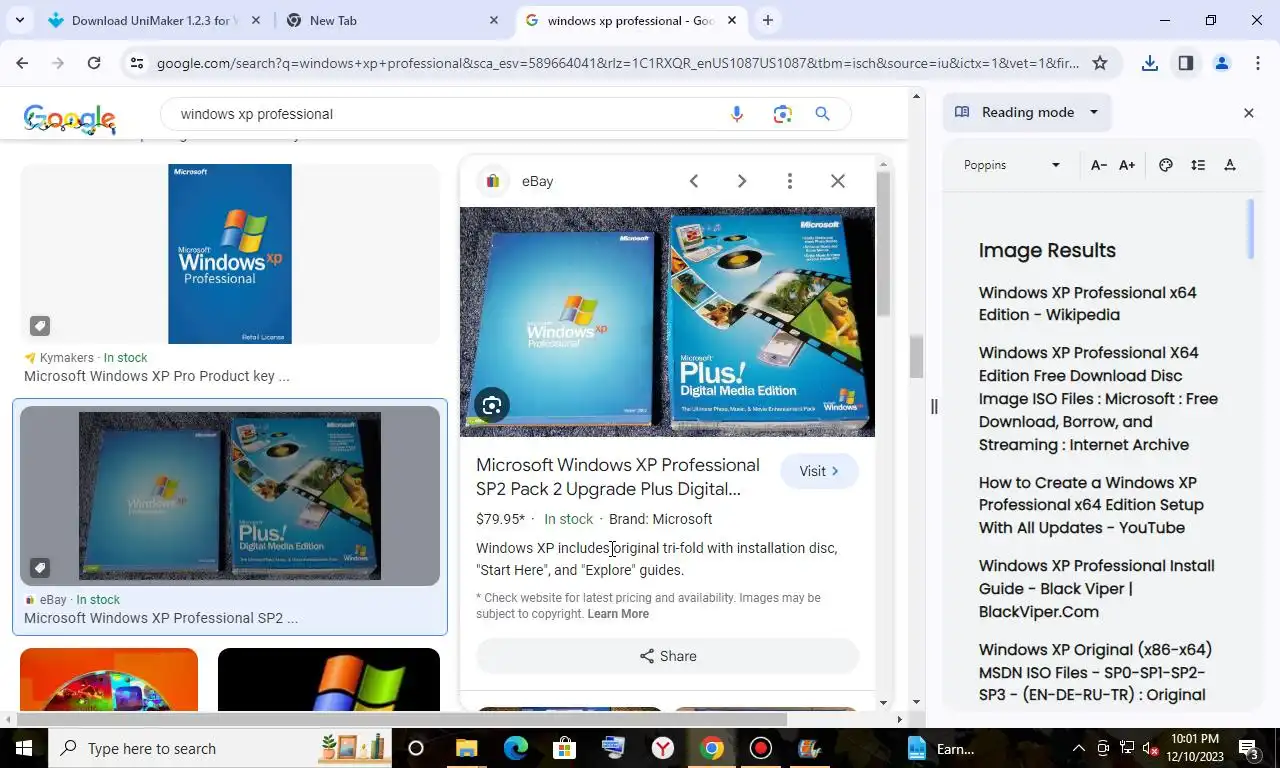Open eBay panel three-dot options
The image size is (1280, 768).
click(790, 181)
